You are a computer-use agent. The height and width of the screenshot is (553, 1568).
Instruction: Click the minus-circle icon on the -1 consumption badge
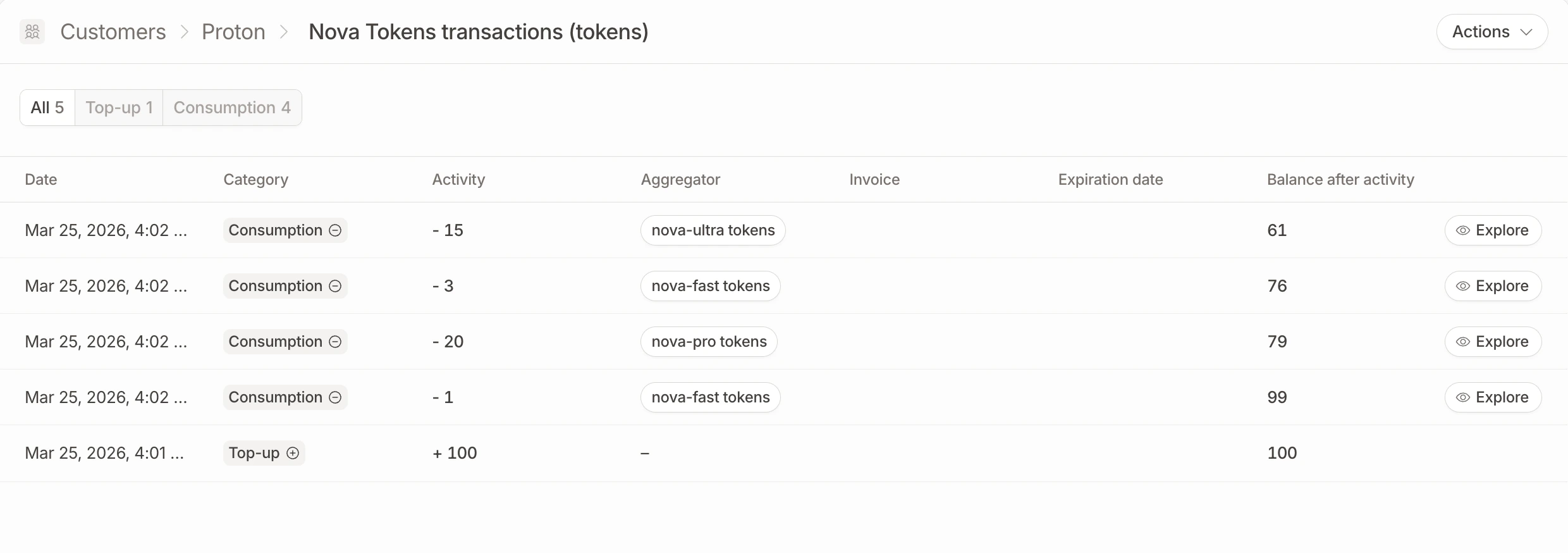(x=336, y=397)
